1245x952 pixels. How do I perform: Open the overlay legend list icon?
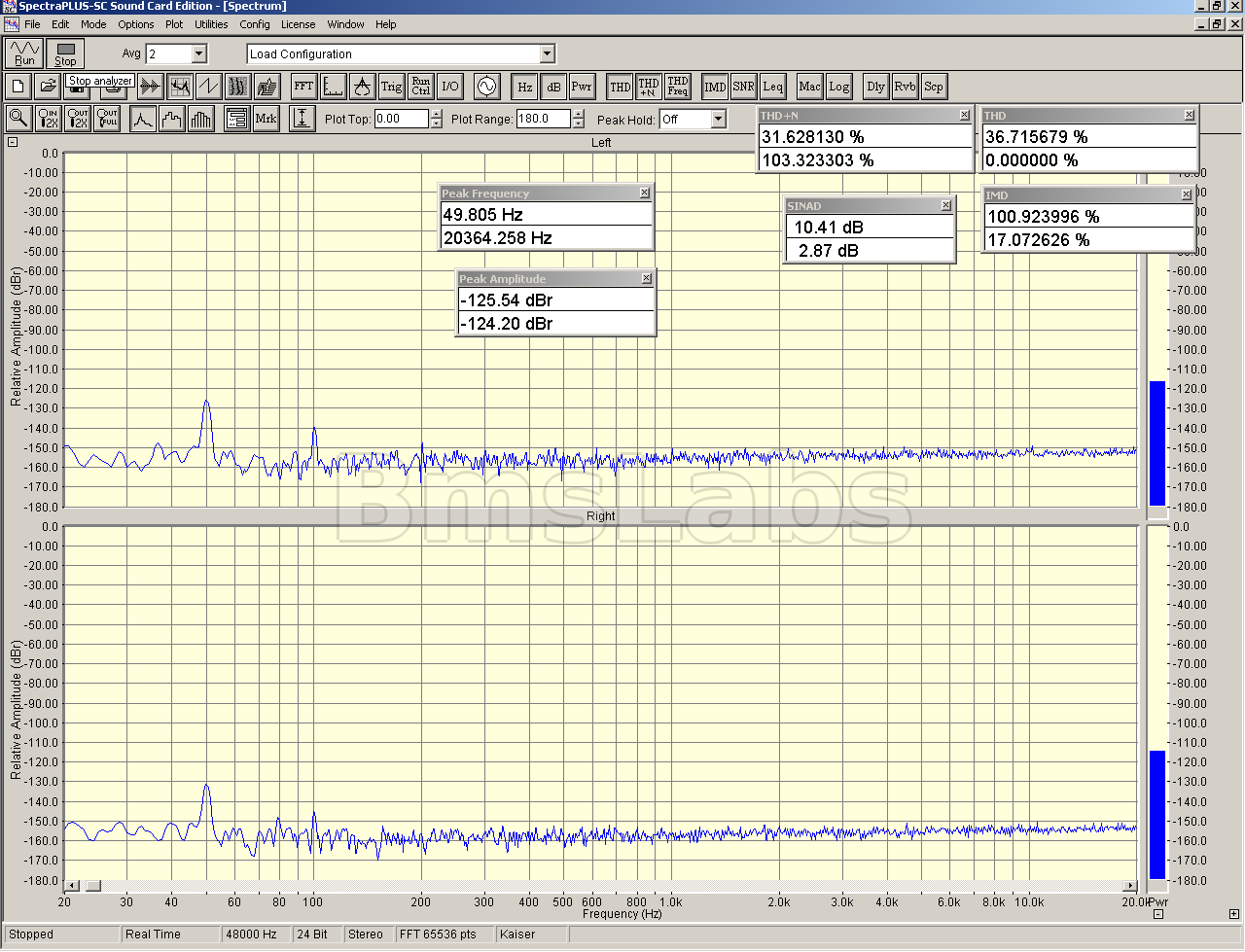(x=236, y=119)
